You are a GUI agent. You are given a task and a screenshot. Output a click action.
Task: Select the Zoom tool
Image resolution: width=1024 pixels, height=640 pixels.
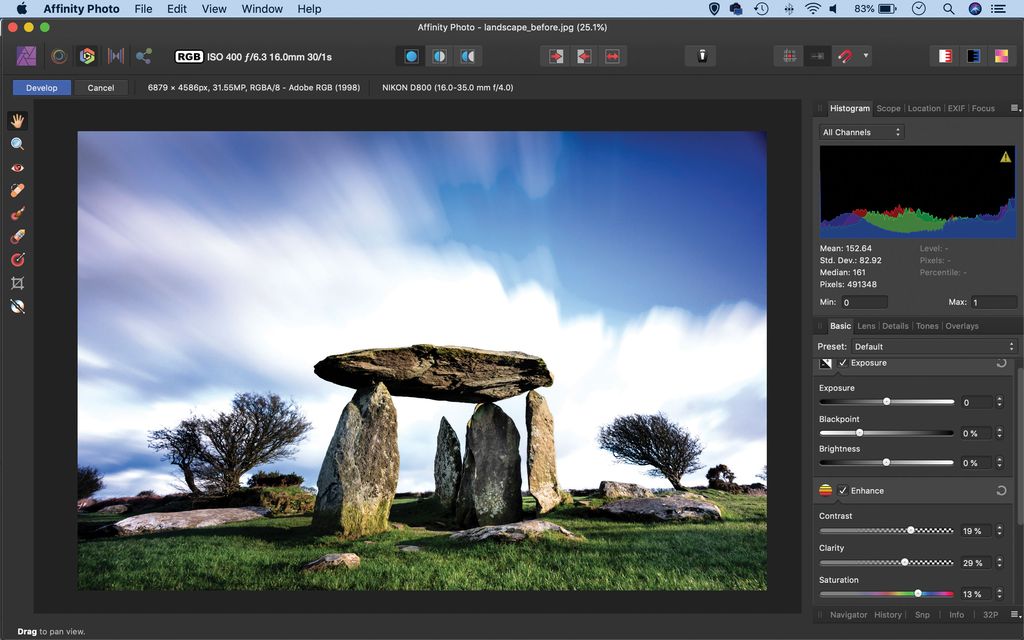pos(16,143)
